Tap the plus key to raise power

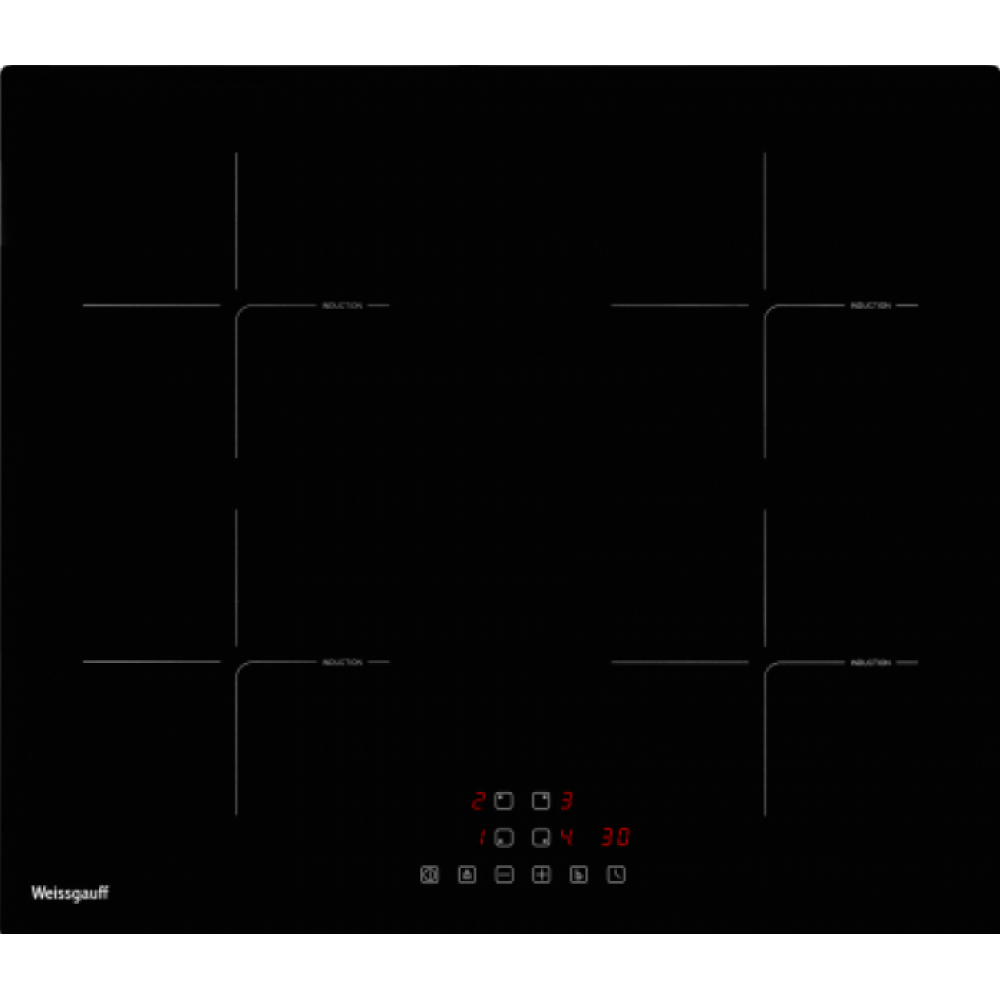tap(541, 874)
